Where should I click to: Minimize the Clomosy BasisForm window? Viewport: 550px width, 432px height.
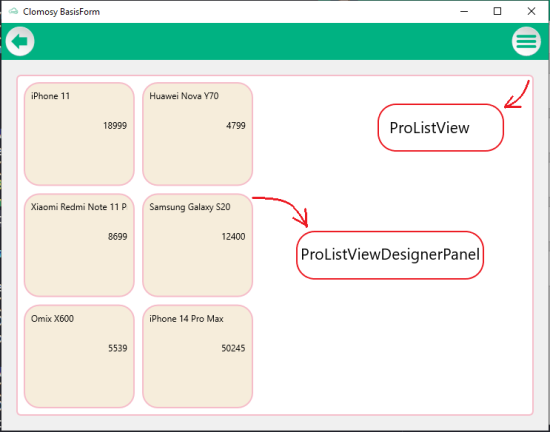tap(464, 12)
